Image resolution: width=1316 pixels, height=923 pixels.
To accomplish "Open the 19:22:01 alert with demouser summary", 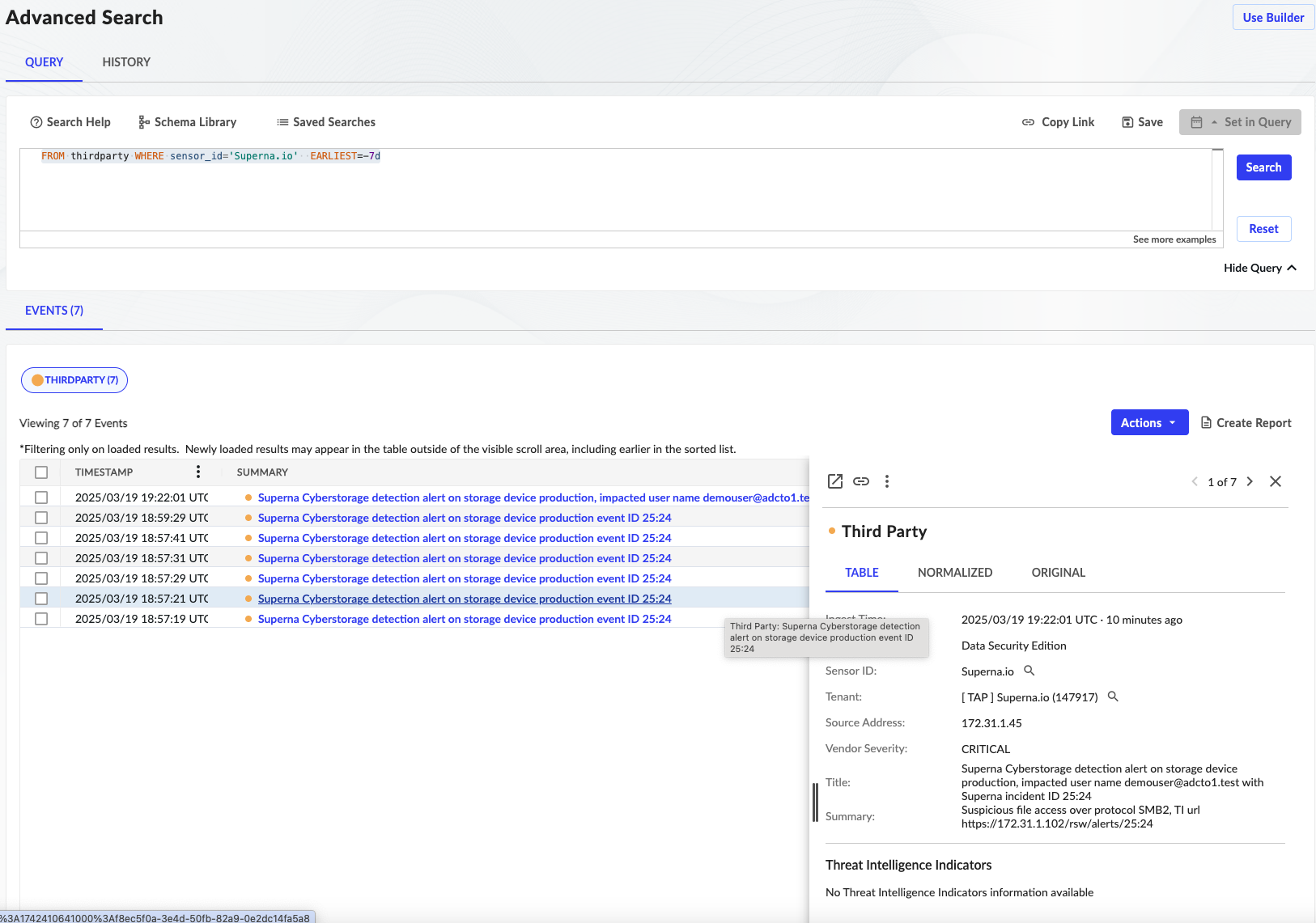I will point(533,497).
